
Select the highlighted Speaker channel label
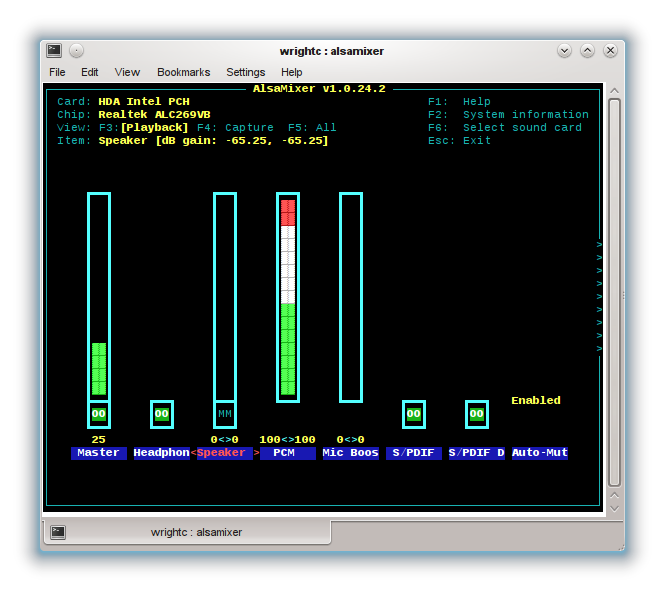click(225, 453)
